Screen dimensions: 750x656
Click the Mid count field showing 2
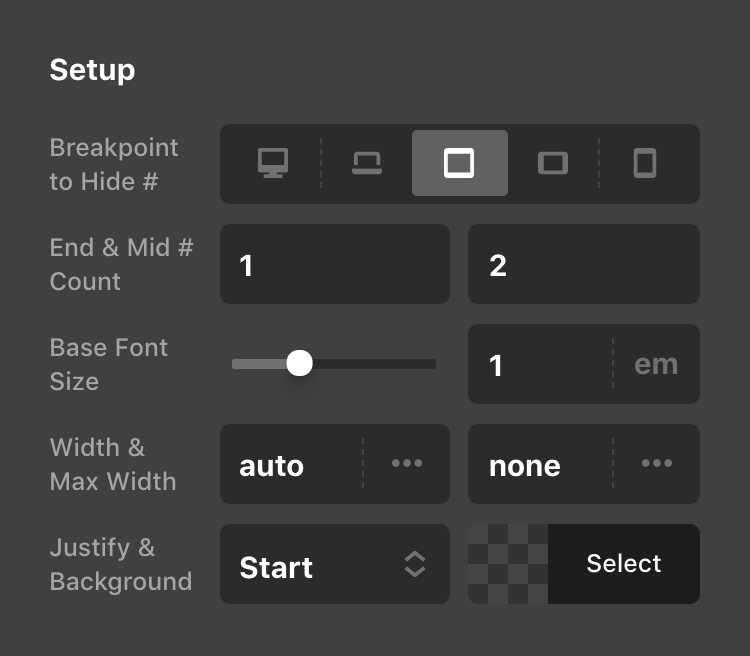pos(584,264)
